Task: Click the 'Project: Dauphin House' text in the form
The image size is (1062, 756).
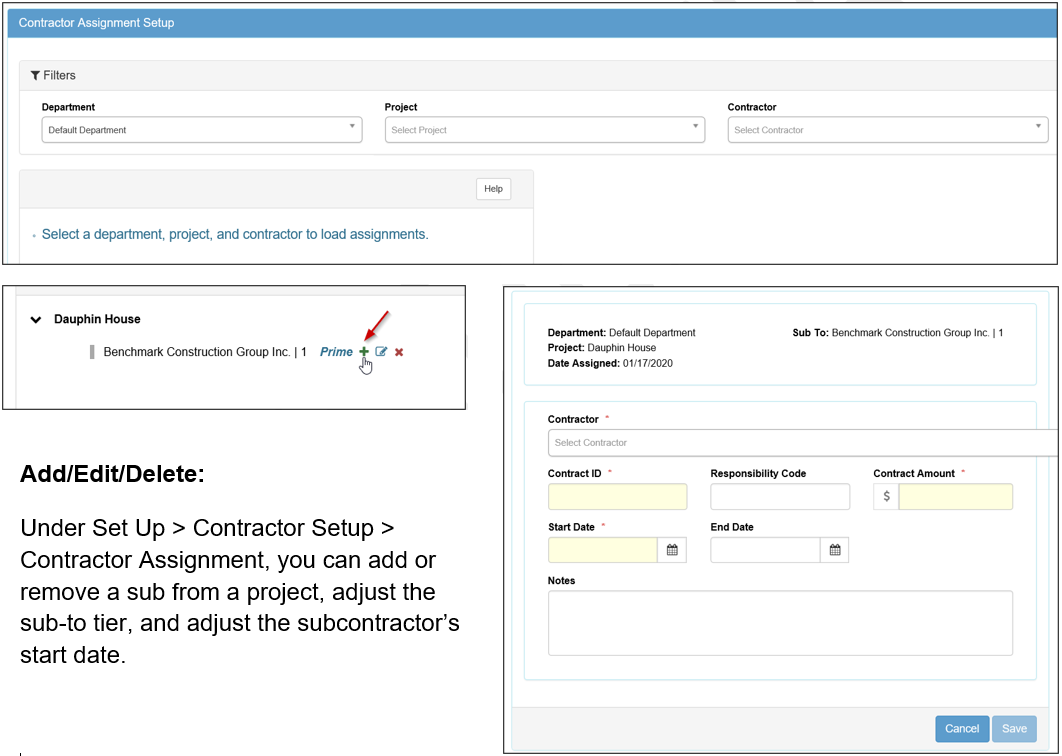Action: coord(601,348)
